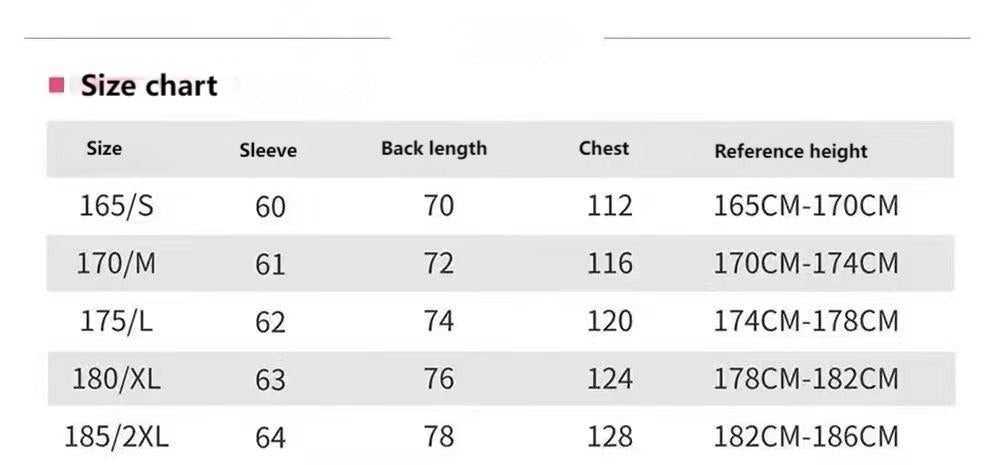This screenshot has width=1000, height=465.
Task: Click the Chest column header
Action: [x=604, y=149]
